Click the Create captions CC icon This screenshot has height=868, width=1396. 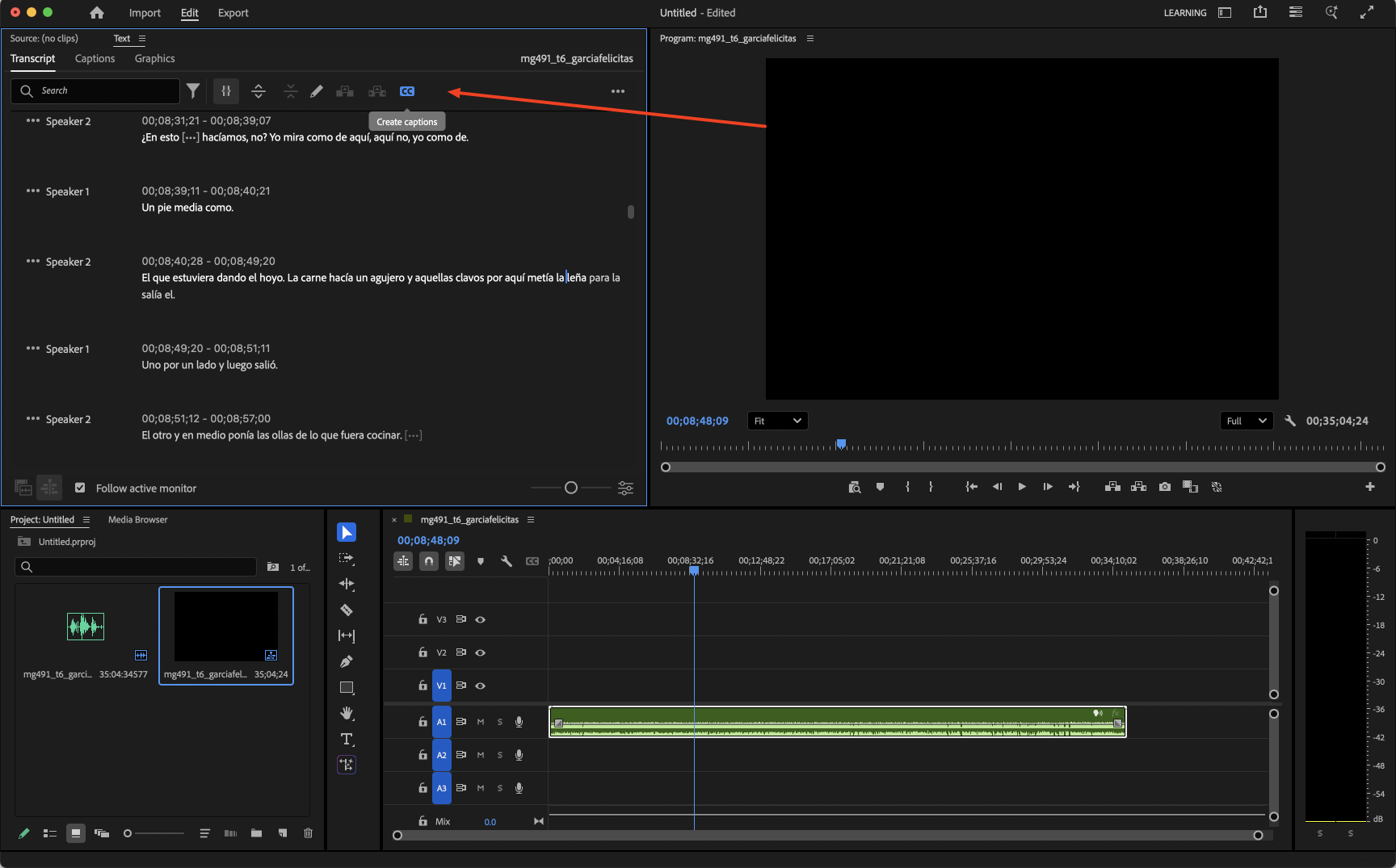tap(407, 91)
